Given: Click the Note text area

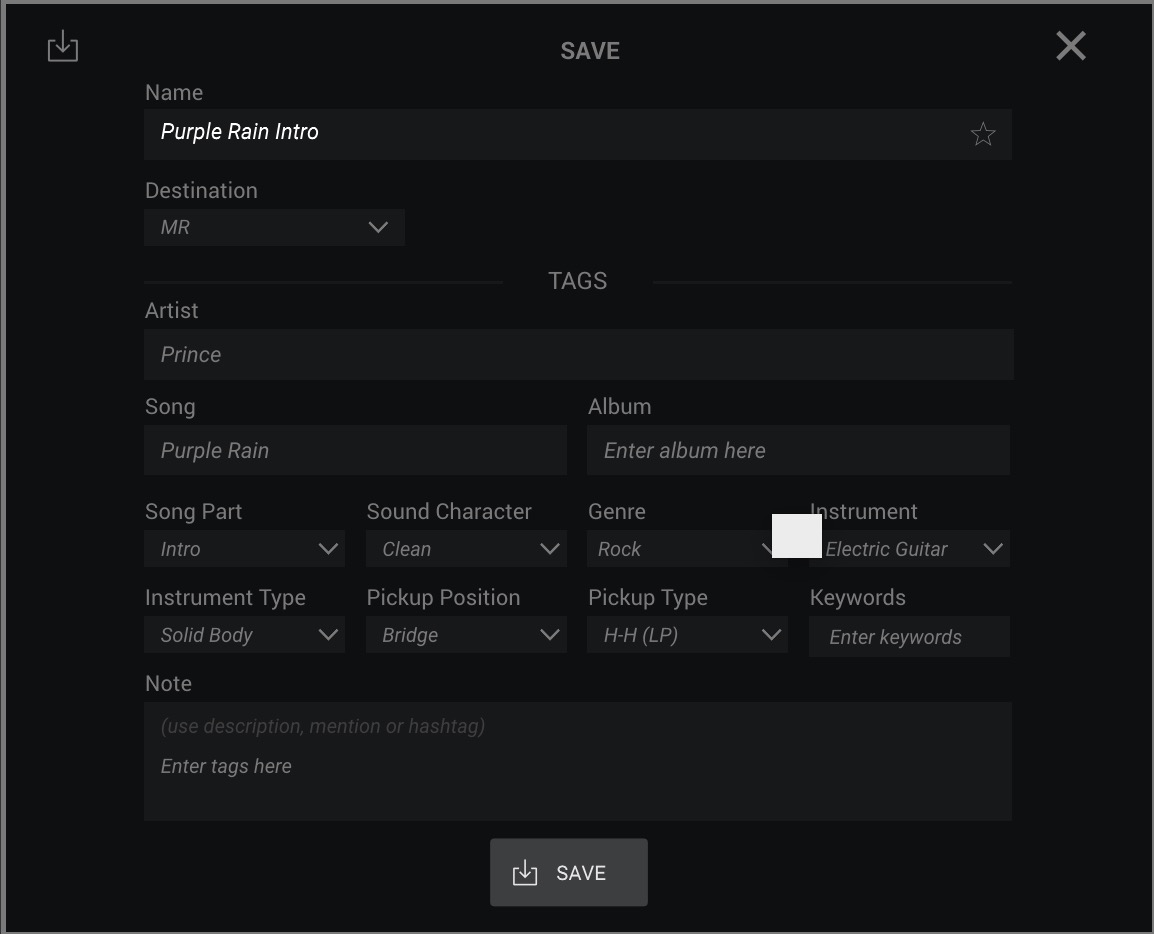Looking at the screenshot, I should [x=578, y=761].
